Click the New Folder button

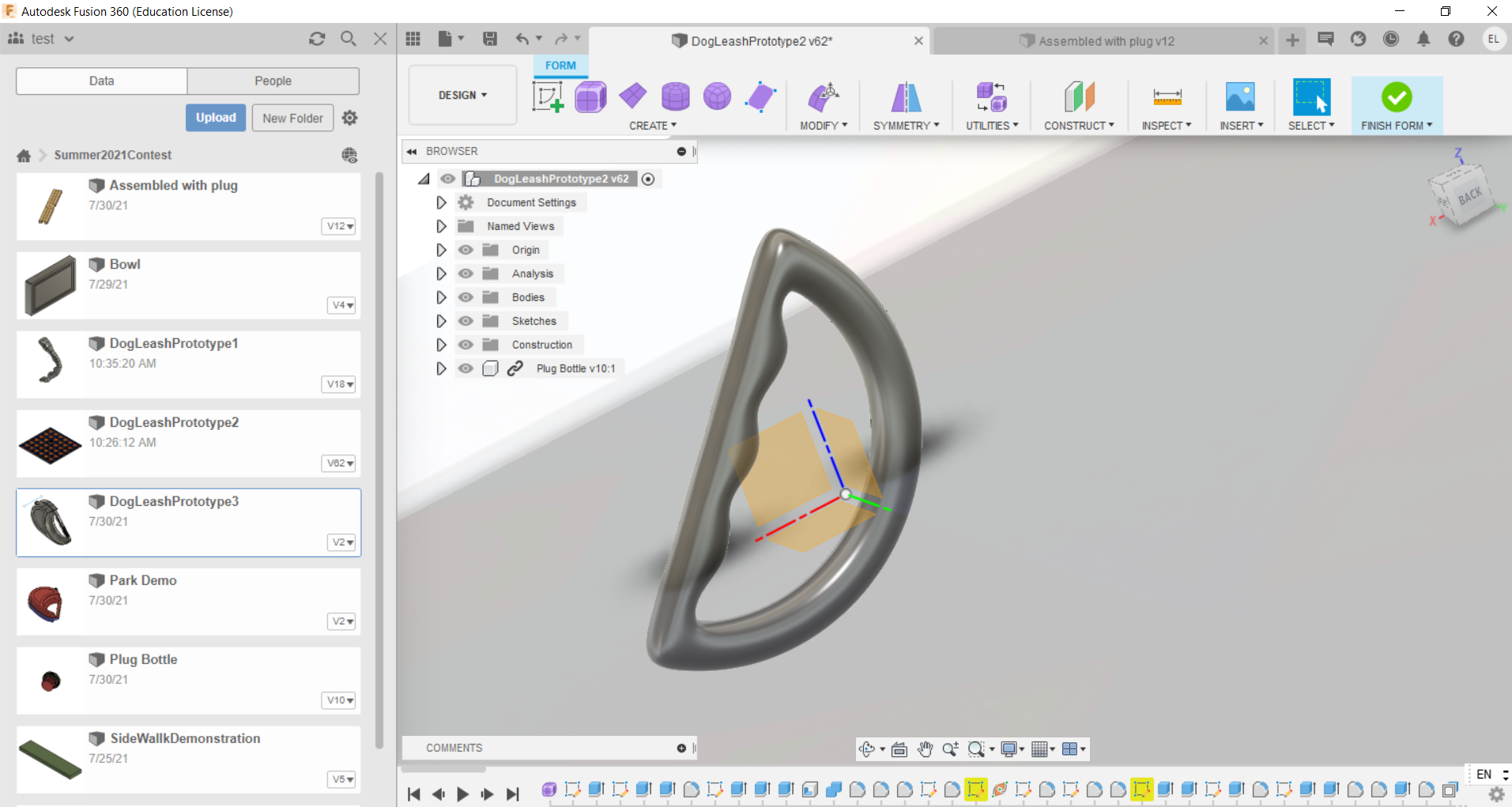point(292,117)
